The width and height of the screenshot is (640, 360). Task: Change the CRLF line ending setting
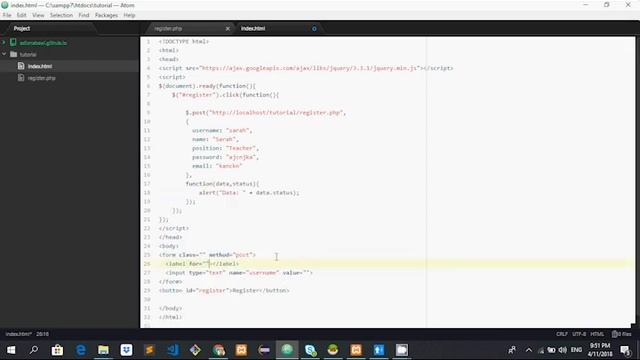[562, 334]
